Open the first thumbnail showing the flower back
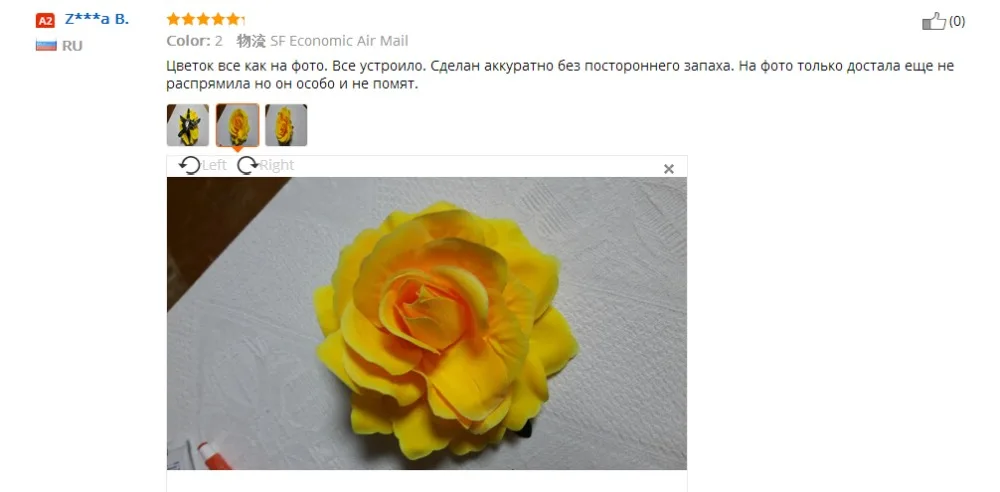The width and height of the screenshot is (1000, 492). tap(188, 125)
